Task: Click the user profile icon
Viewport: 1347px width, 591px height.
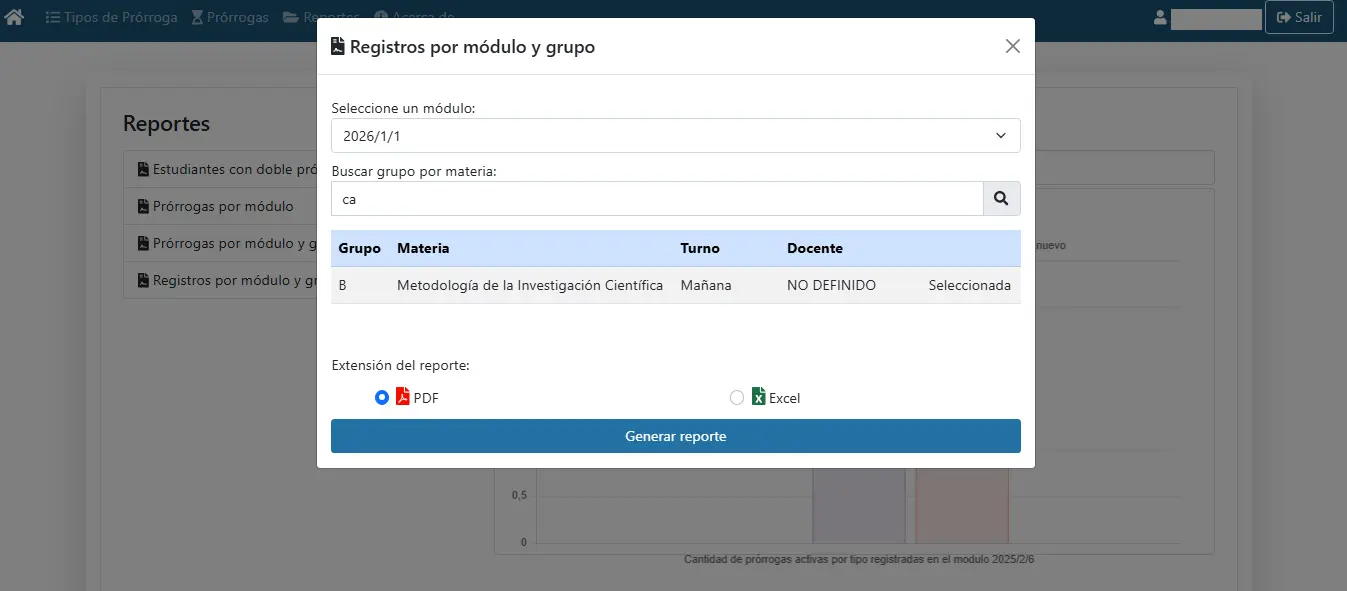Action: tap(1160, 17)
